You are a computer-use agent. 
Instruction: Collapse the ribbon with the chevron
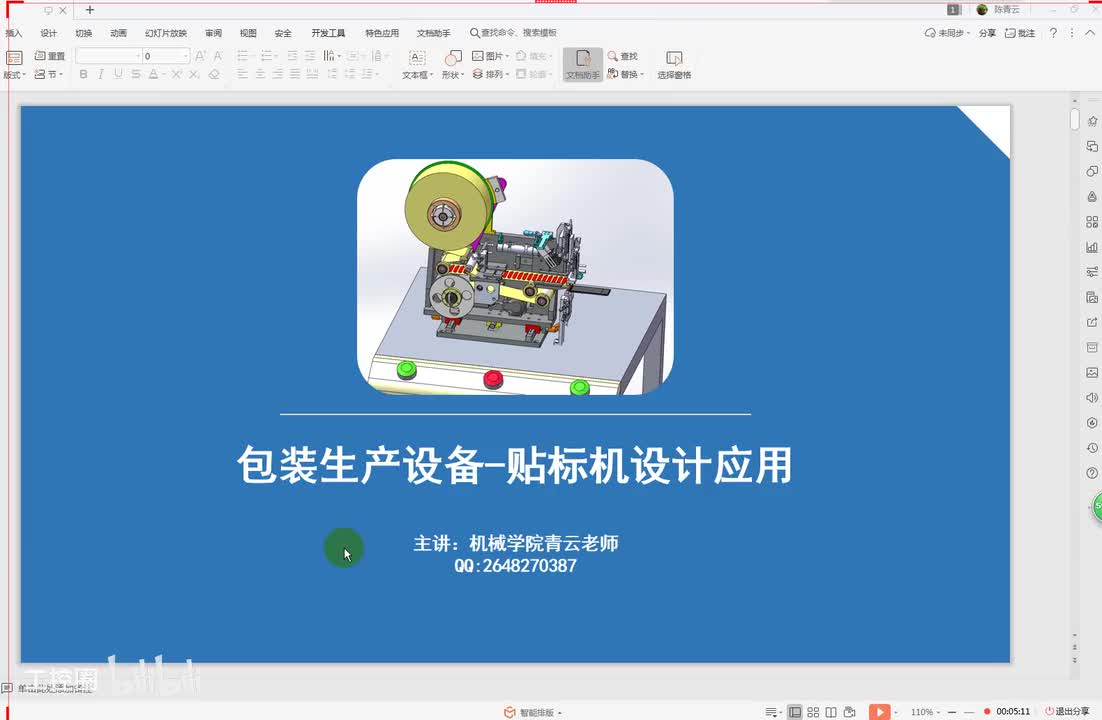[1089, 32]
